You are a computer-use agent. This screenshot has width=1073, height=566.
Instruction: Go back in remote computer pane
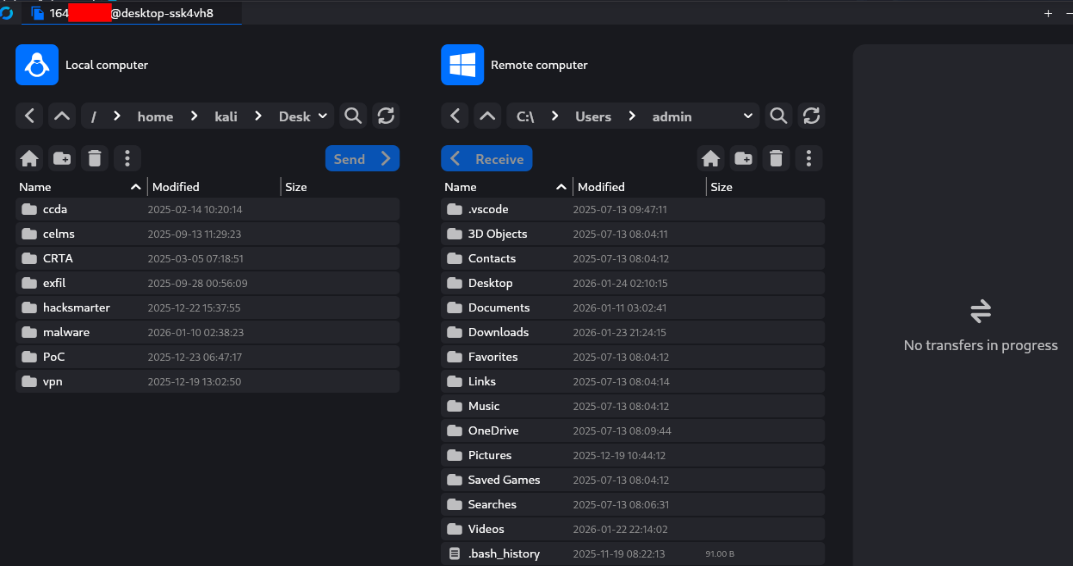tap(455, 116)
